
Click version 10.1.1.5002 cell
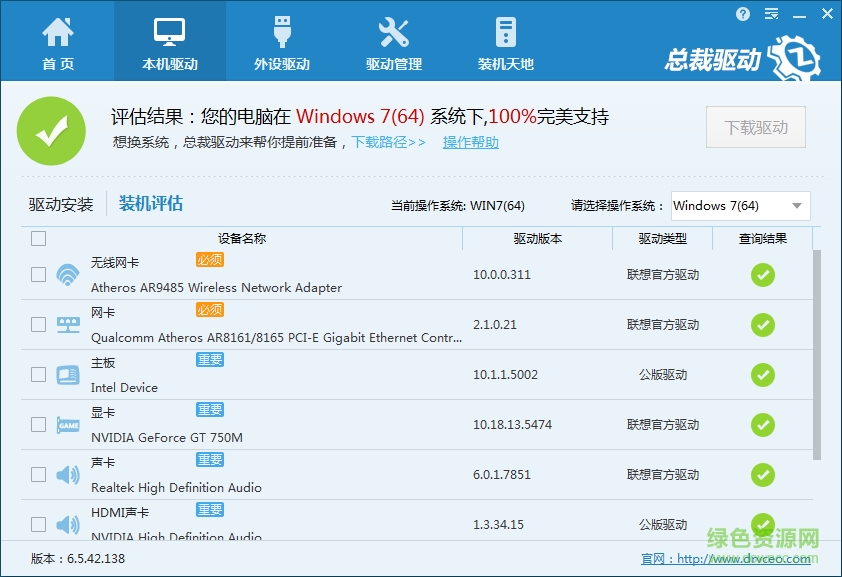coord(505,374)
